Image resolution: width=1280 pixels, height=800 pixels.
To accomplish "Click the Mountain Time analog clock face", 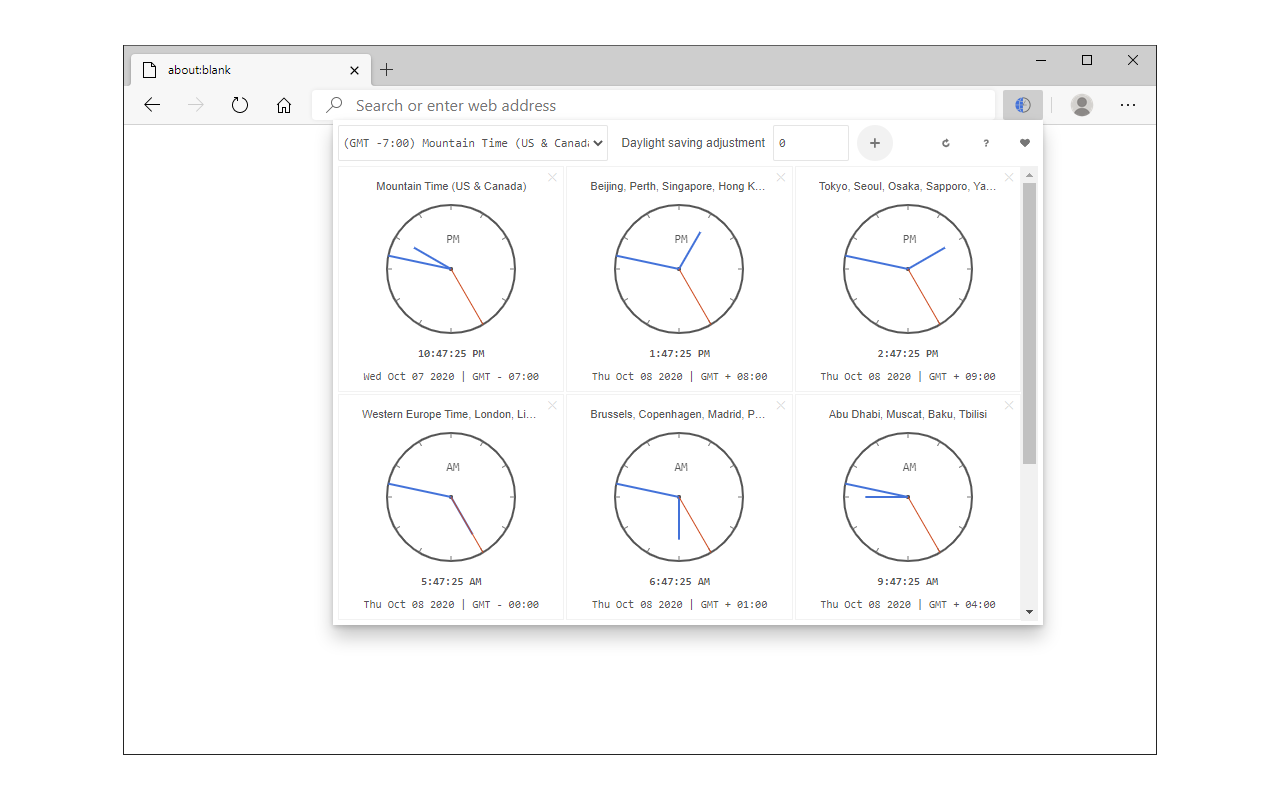I will coord(451,269).
